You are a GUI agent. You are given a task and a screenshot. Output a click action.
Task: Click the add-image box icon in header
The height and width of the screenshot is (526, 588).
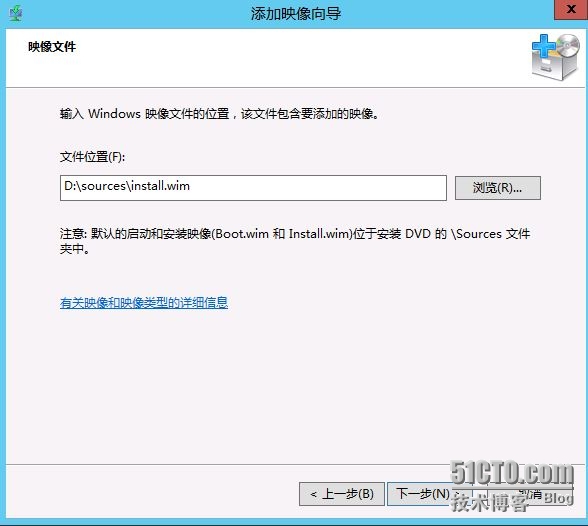click(x=556, y=57)
